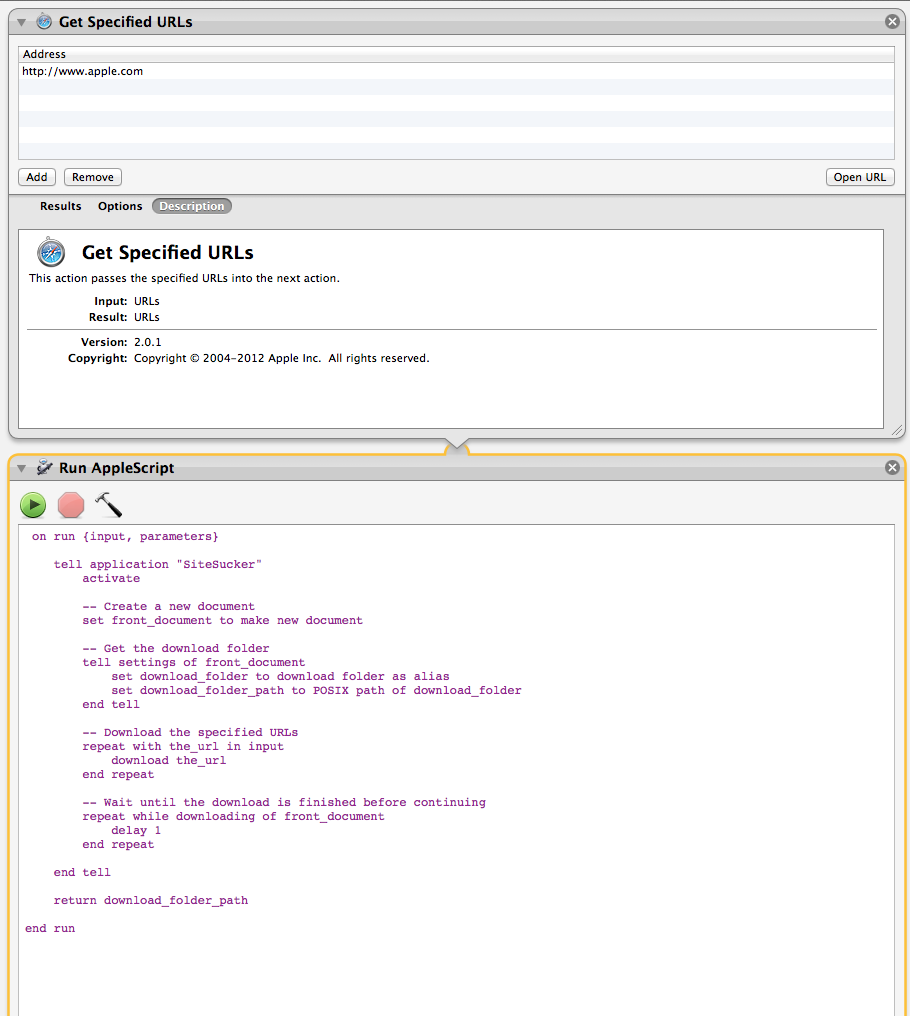The width and height of the screenshot is (910, 1016).
Task: Click the 'download the_url' line
Action: [169, 761]
